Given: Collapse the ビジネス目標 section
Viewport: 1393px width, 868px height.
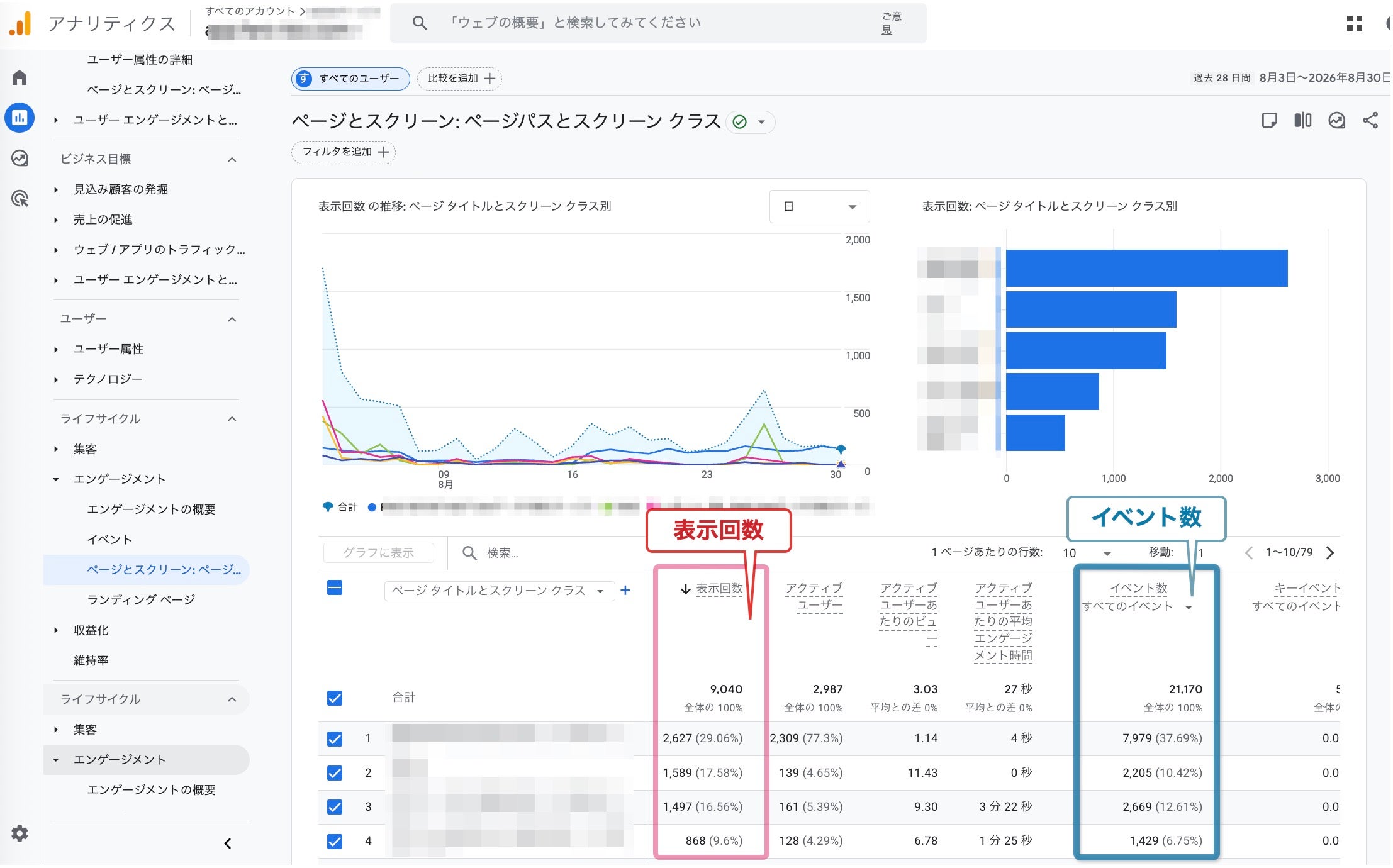Looking at the screenshot, I should (x=232, y=159).
